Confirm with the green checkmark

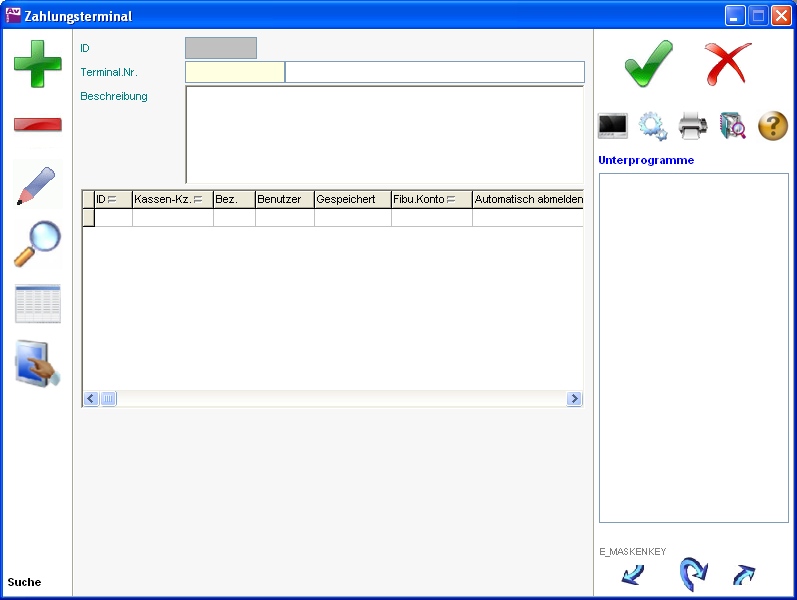pos(648,64)
